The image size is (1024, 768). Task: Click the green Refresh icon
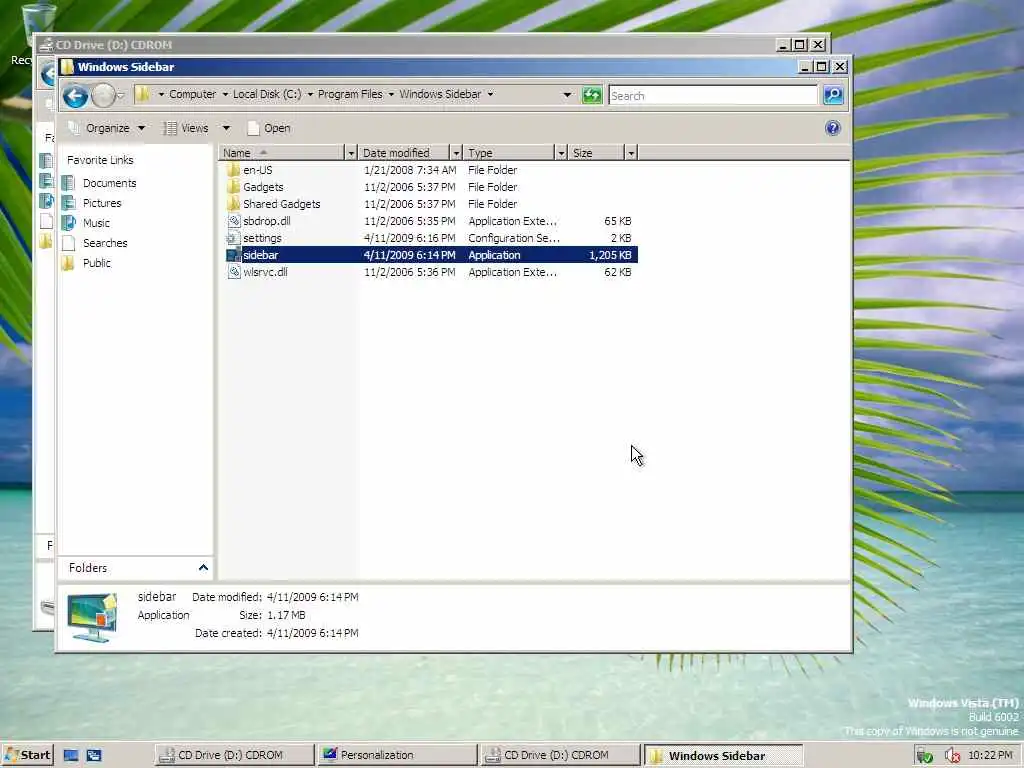(x=592, y=95)
